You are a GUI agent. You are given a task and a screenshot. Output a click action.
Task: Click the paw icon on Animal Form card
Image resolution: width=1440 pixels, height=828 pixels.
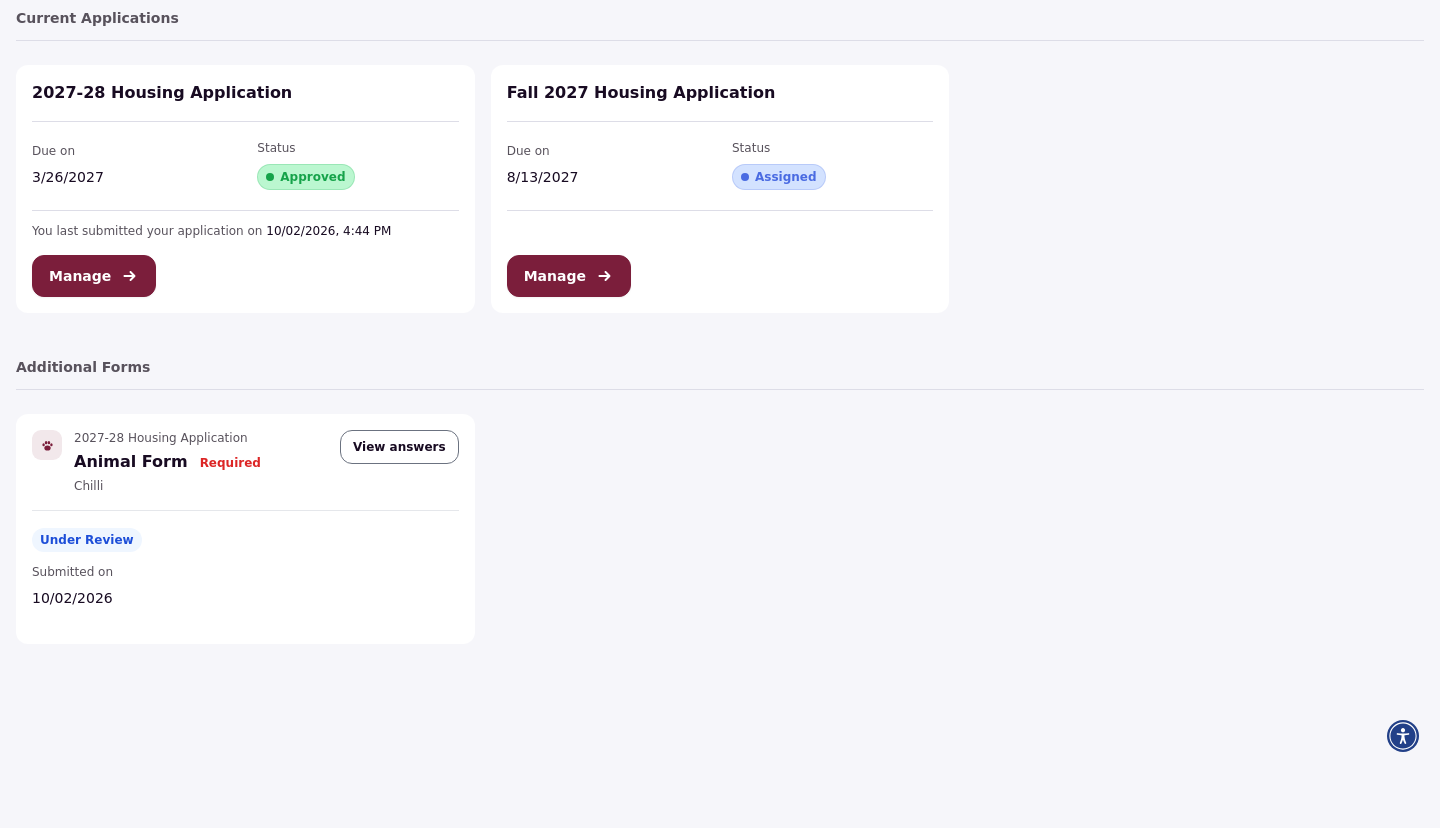[x=47, y=445]
